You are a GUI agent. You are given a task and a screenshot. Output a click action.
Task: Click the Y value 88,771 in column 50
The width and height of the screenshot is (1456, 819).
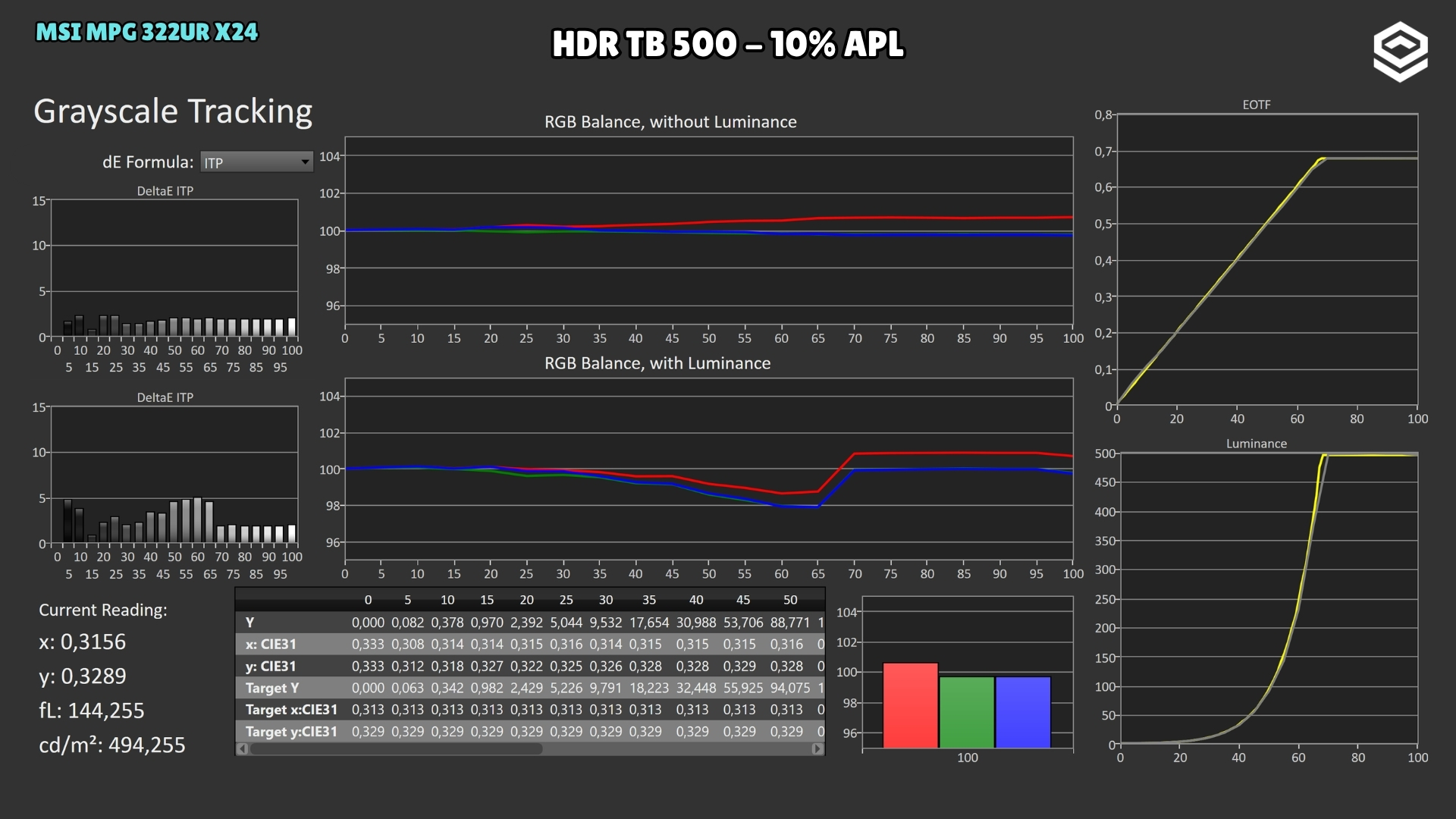(x=790, y=623)
